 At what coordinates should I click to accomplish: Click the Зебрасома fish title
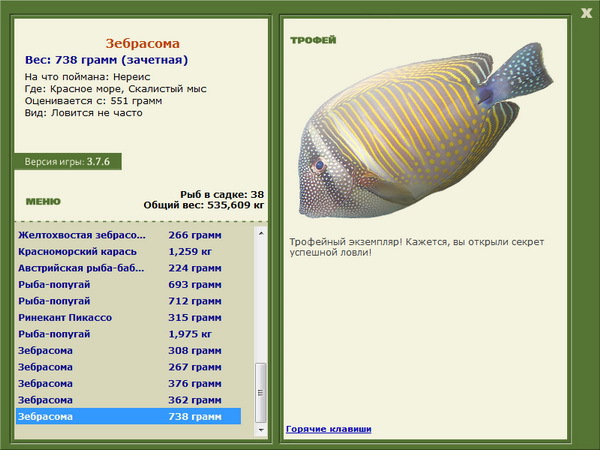click(143, 43)
